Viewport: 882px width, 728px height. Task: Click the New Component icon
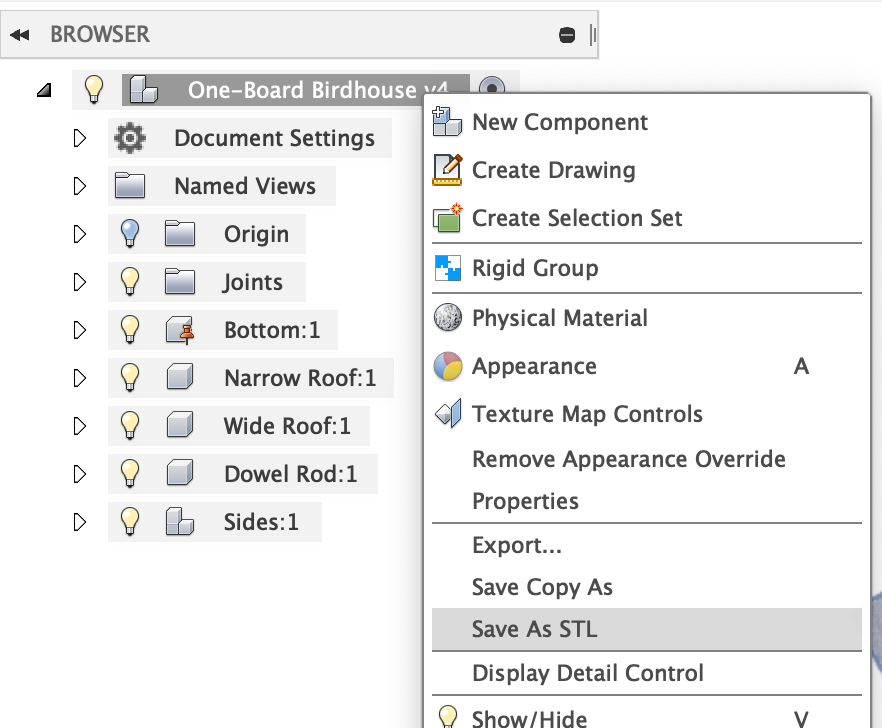point(447,122)
